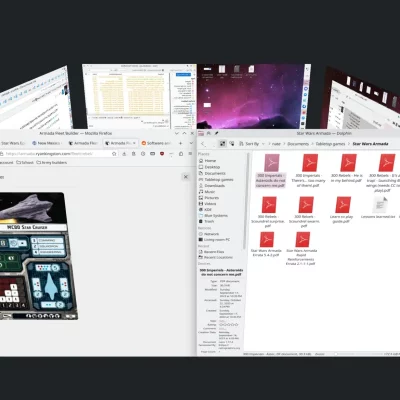This screenshot has width=400, height=400.
Task: Navigate to 'nate' in Dolphin breadcrumb
Action: 276,144
